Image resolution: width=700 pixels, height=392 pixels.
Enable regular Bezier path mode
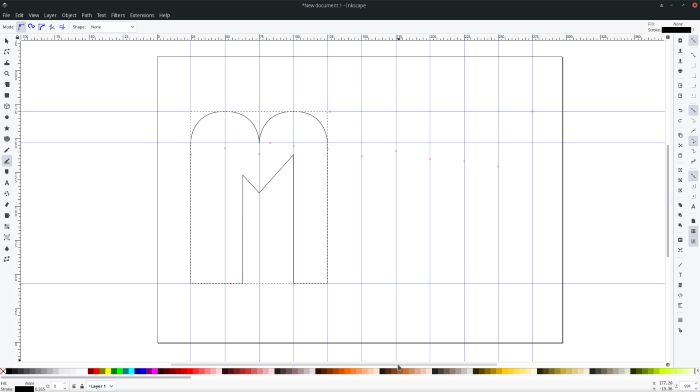(x=21, y=27)
